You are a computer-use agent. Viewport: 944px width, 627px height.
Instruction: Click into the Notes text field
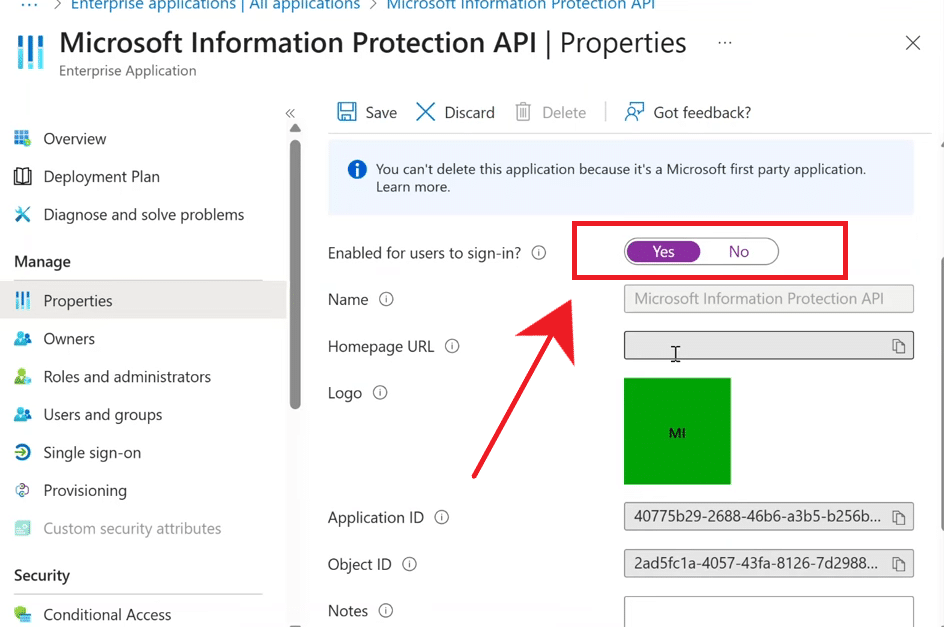click(768, 611)
